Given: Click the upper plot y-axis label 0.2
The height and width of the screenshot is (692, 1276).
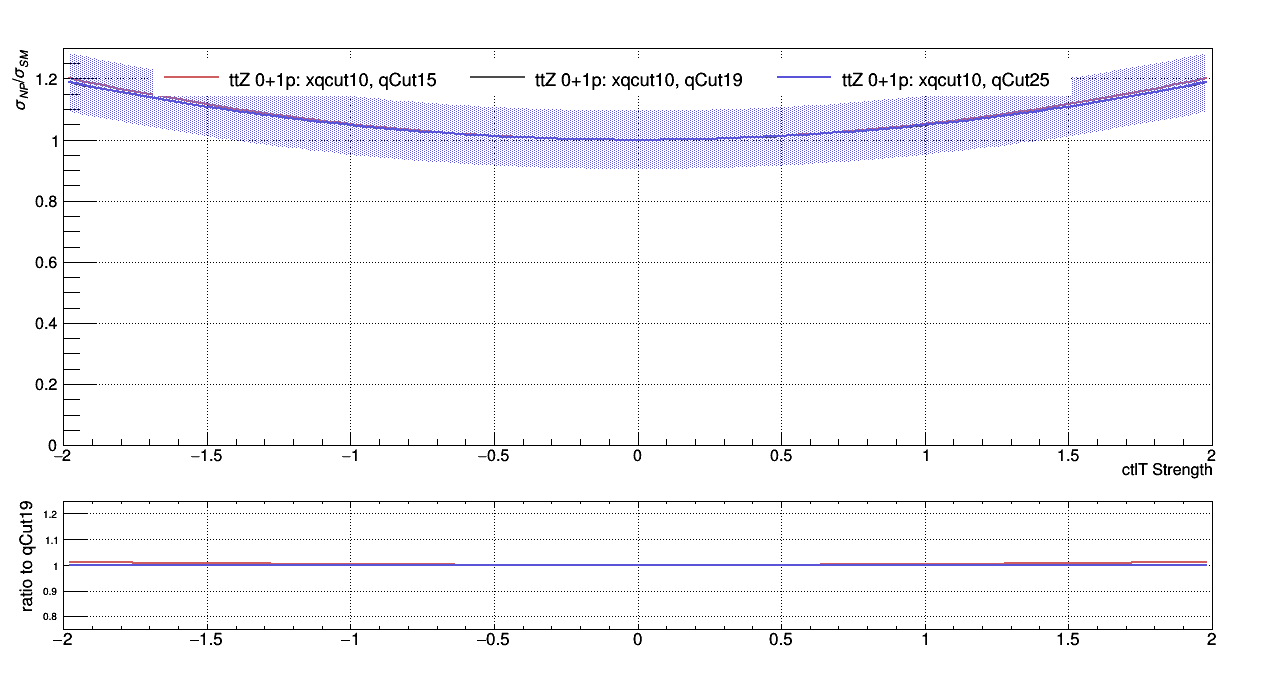Looking at the screenshot, I should 46,385.
